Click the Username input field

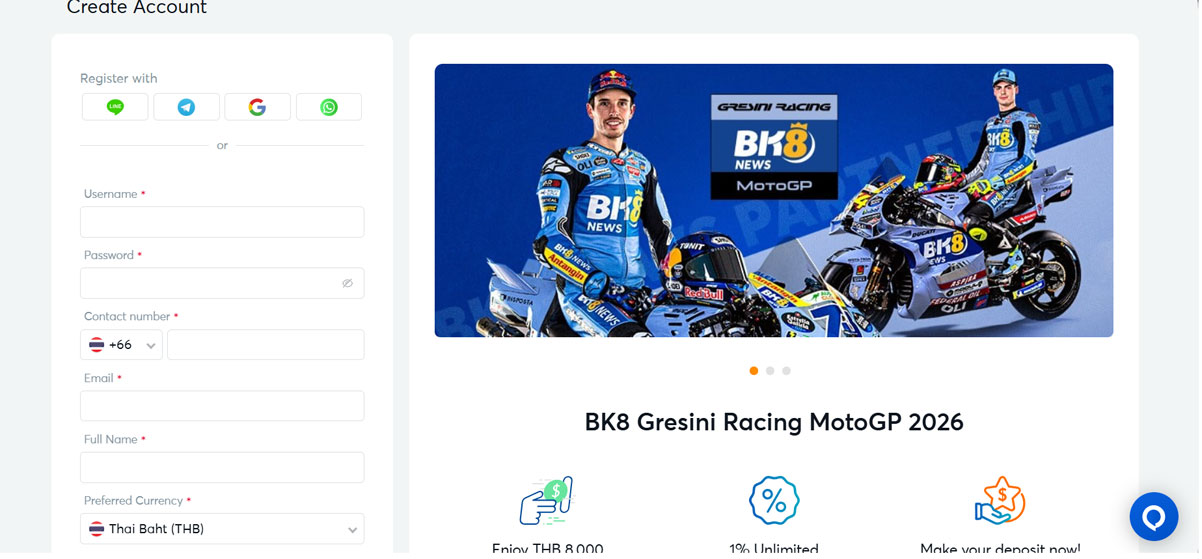pyautogui.click(x=222, y=222)
